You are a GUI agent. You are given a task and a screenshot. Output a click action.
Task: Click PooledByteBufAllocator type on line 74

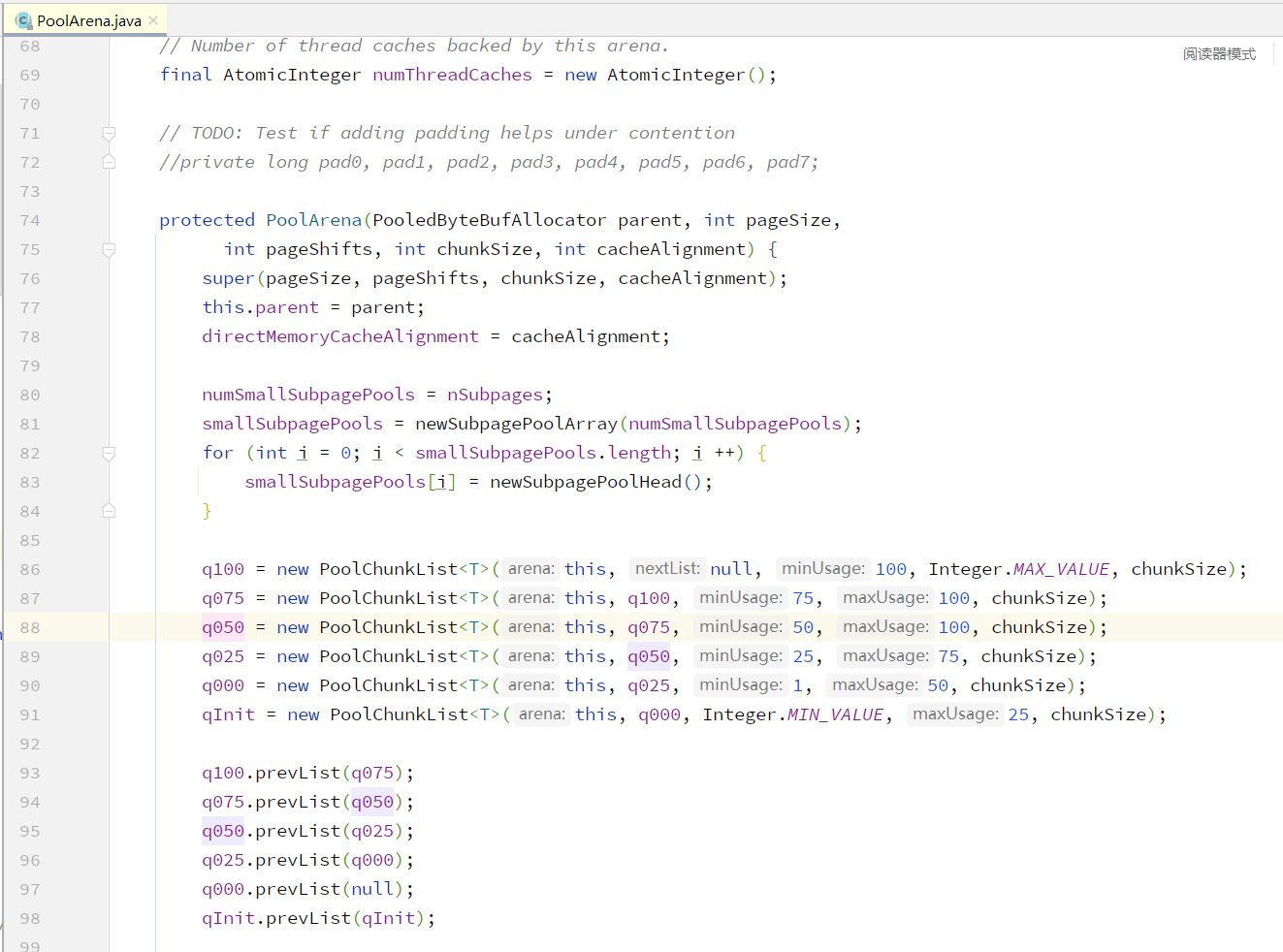490,220
